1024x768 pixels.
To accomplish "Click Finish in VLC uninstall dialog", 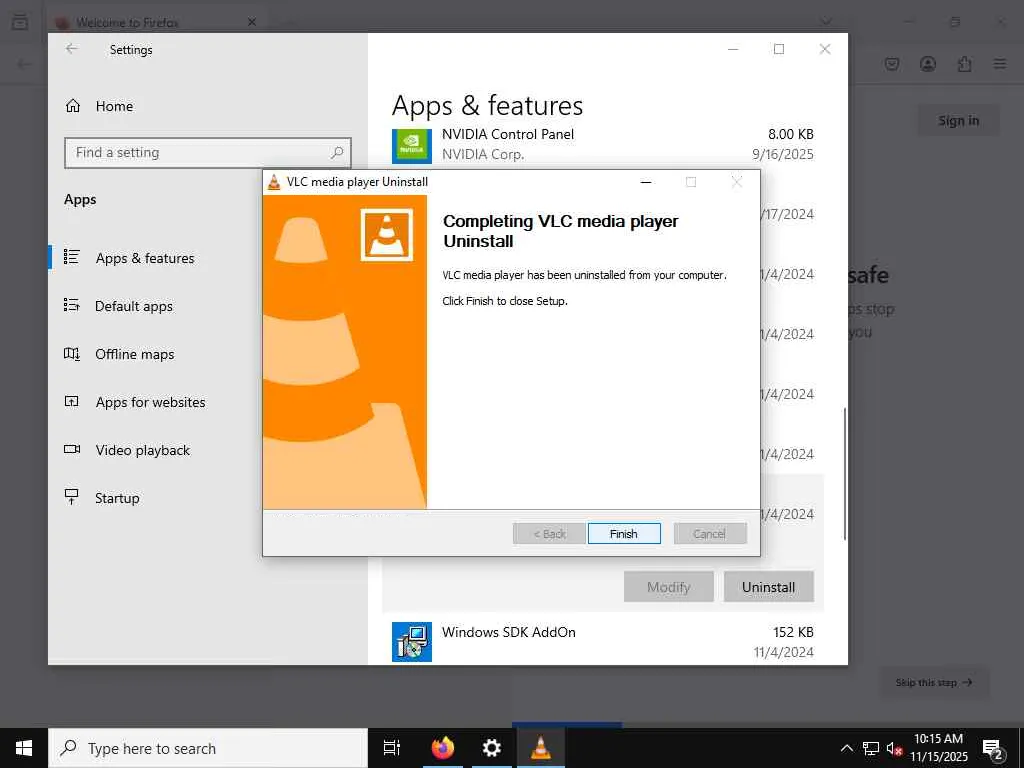I will [624, 534].
